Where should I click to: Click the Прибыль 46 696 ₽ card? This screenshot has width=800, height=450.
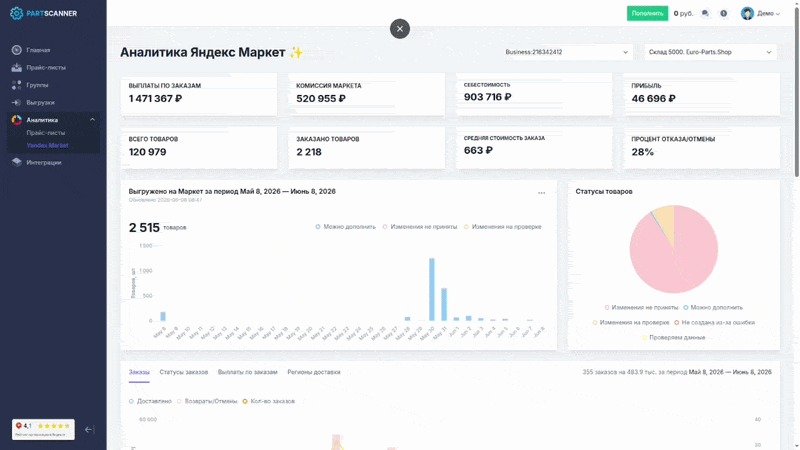point(702,94)
